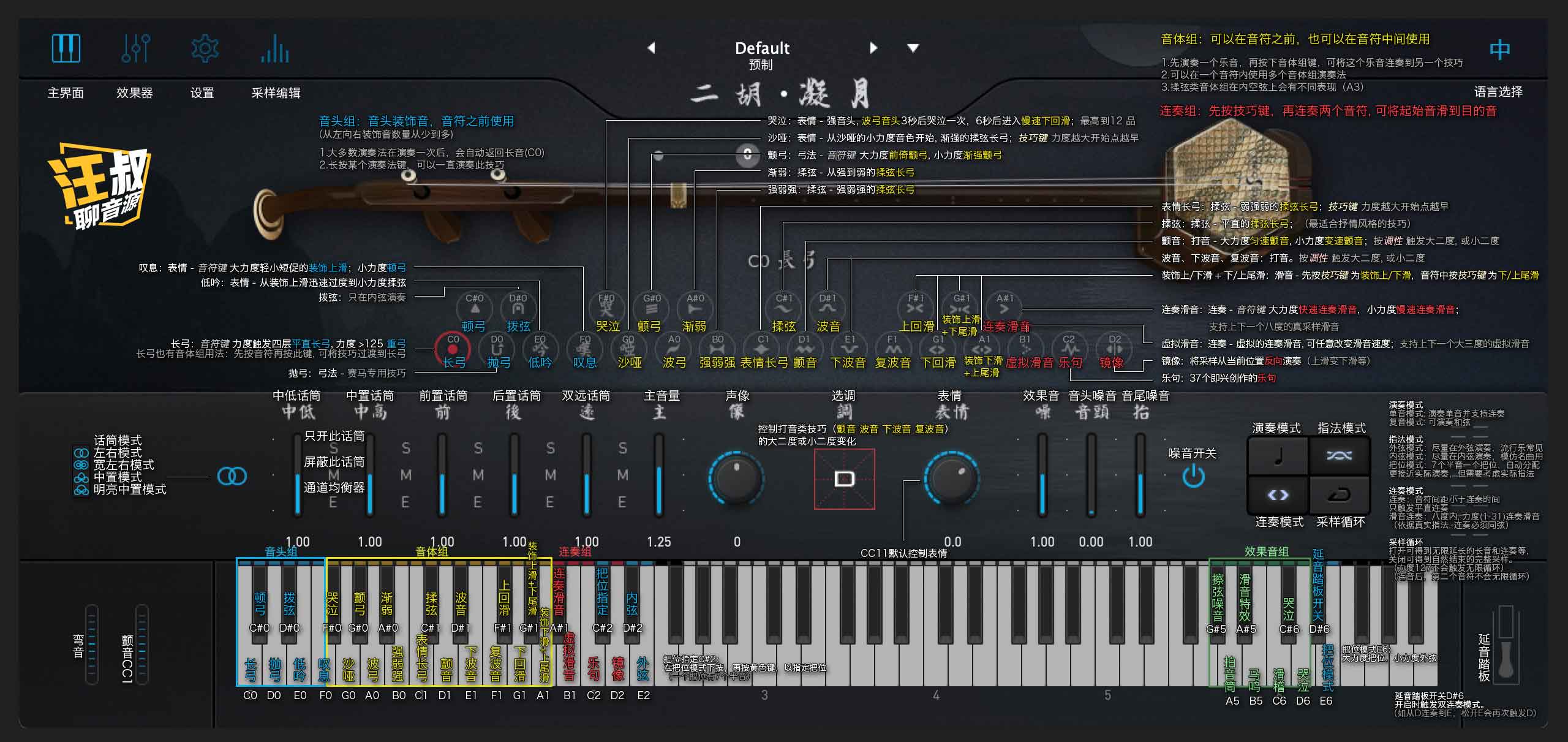Select the 演奏模式 note icon
Image resolution: width=1568 pixels, height=742 pixels.
coord(1280,455)
